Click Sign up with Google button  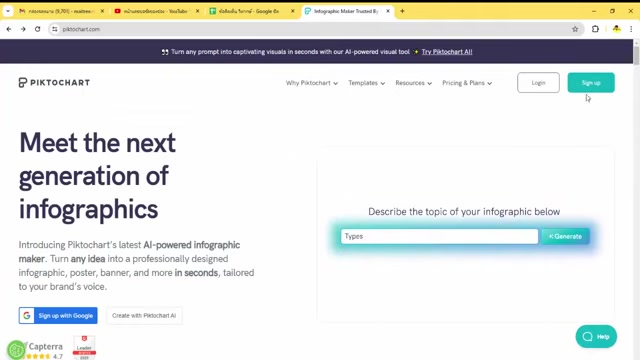click(x=58, y=316)
